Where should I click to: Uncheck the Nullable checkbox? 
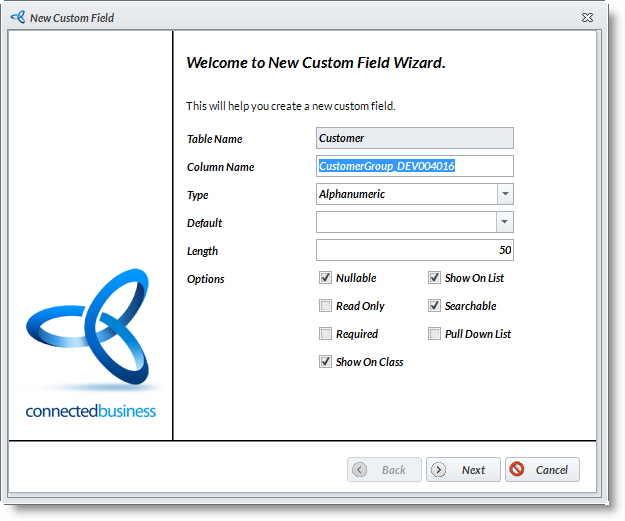tap(325, 278)
